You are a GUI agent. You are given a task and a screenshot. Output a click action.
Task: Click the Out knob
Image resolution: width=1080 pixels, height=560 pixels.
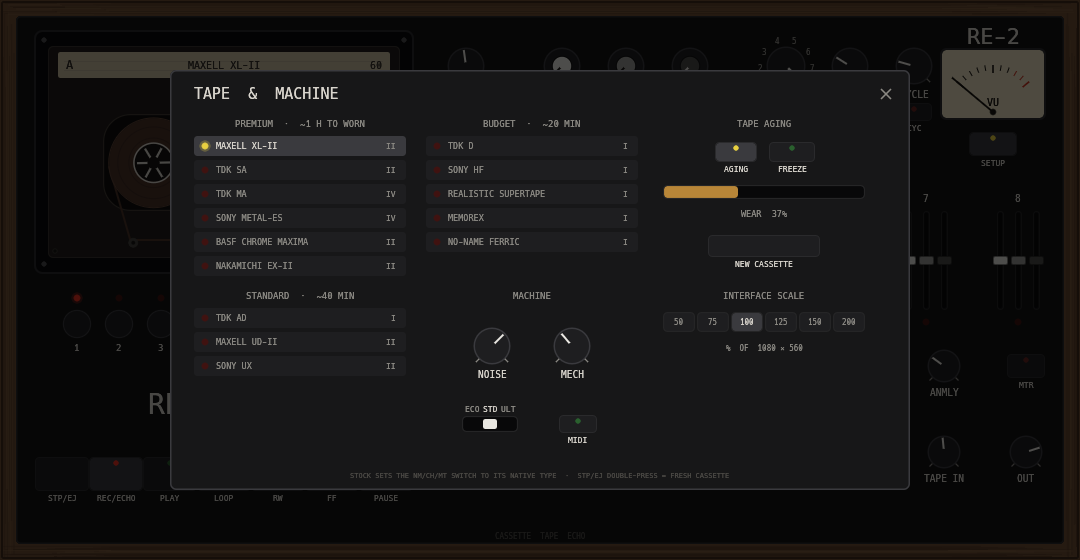(1026, 453)
